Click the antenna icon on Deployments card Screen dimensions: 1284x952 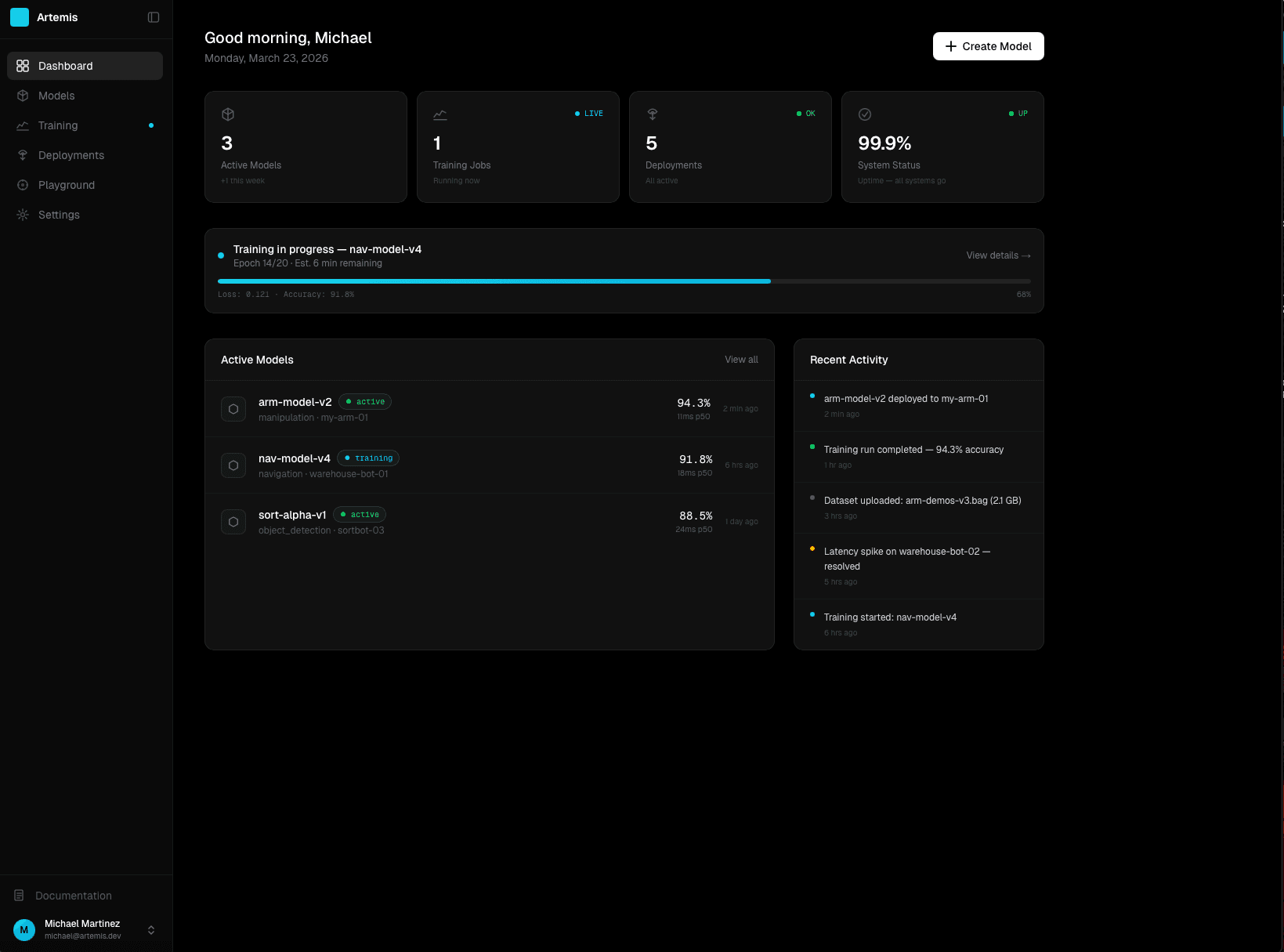point(652,114)
